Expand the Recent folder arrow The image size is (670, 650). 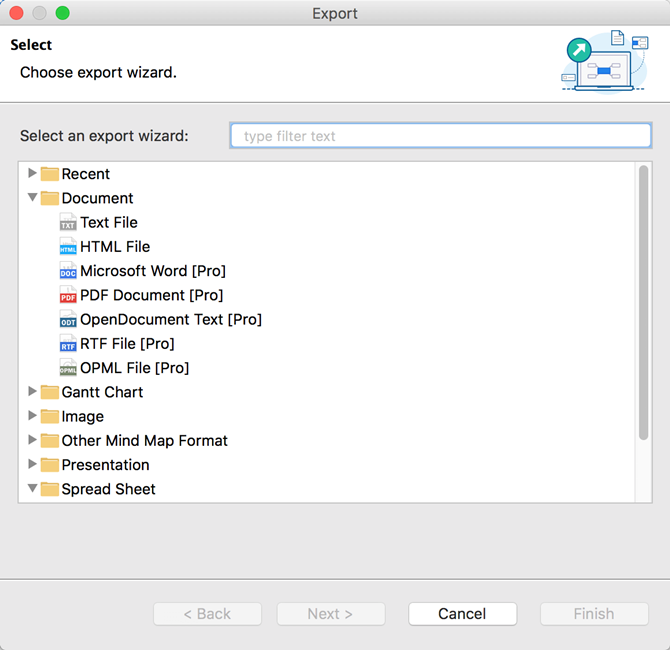tap(33, 174)
